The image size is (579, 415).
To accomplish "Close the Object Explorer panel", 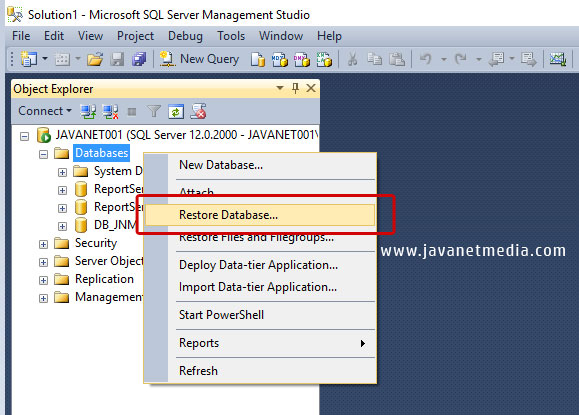I will coord(311,88).
